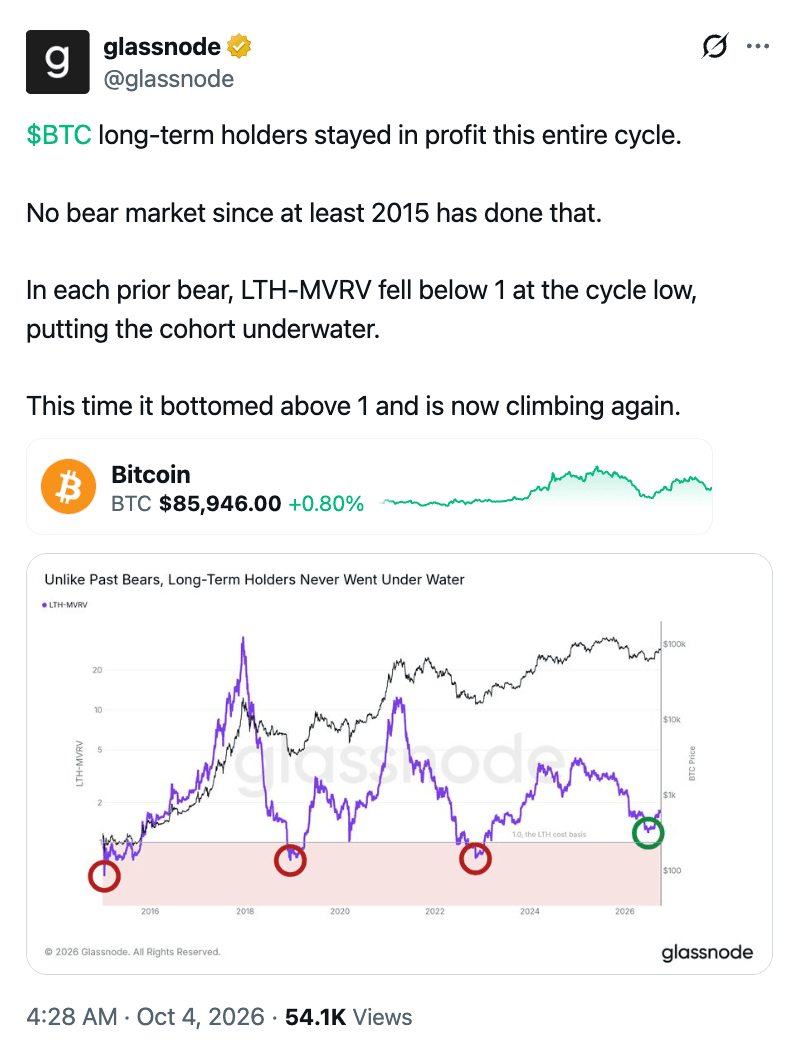798x1056 pixels.
Task: Click the purple LTH-MVRV legend dot
Action: (44, 605)
